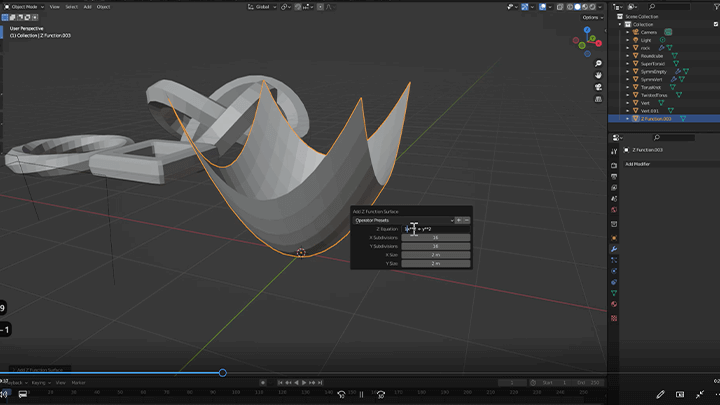This screenshot has width=720, height=405.
Task: Open the Add menu in the viewport header
Action: click(x=87, y=7)
